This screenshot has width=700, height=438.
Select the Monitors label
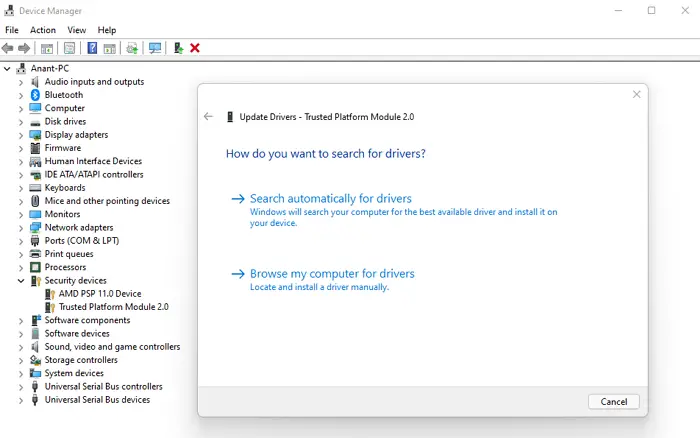62,214
